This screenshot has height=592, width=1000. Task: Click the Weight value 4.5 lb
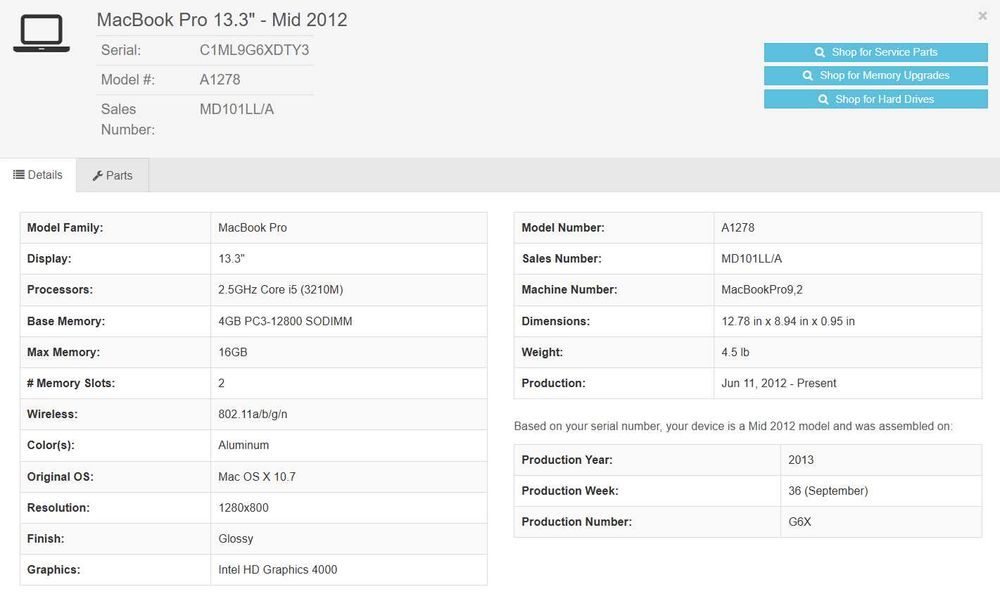(735, 352)
